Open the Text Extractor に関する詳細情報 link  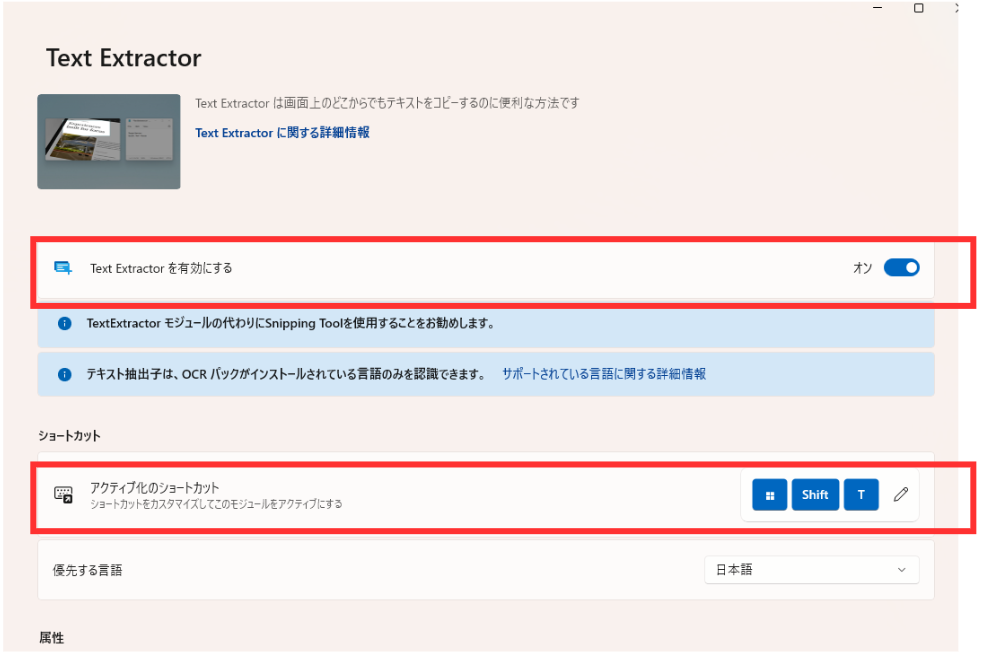coord(283,133)
